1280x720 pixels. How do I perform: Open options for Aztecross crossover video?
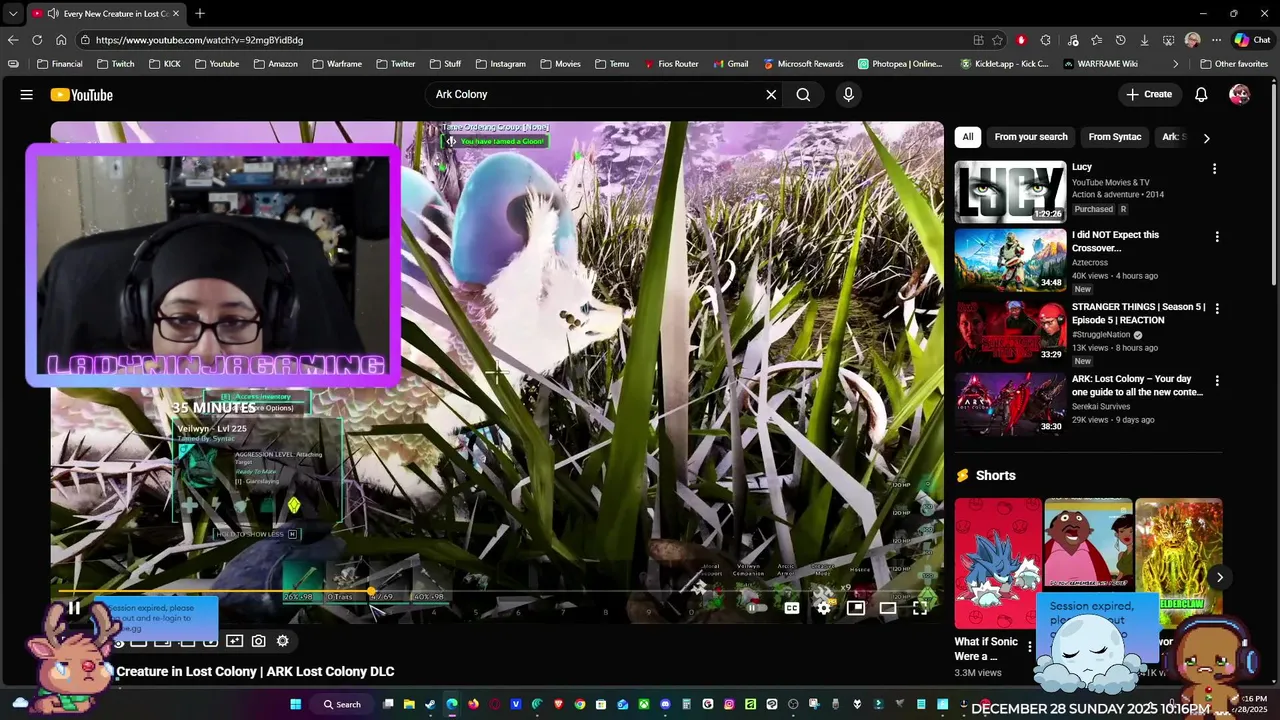1217,237
